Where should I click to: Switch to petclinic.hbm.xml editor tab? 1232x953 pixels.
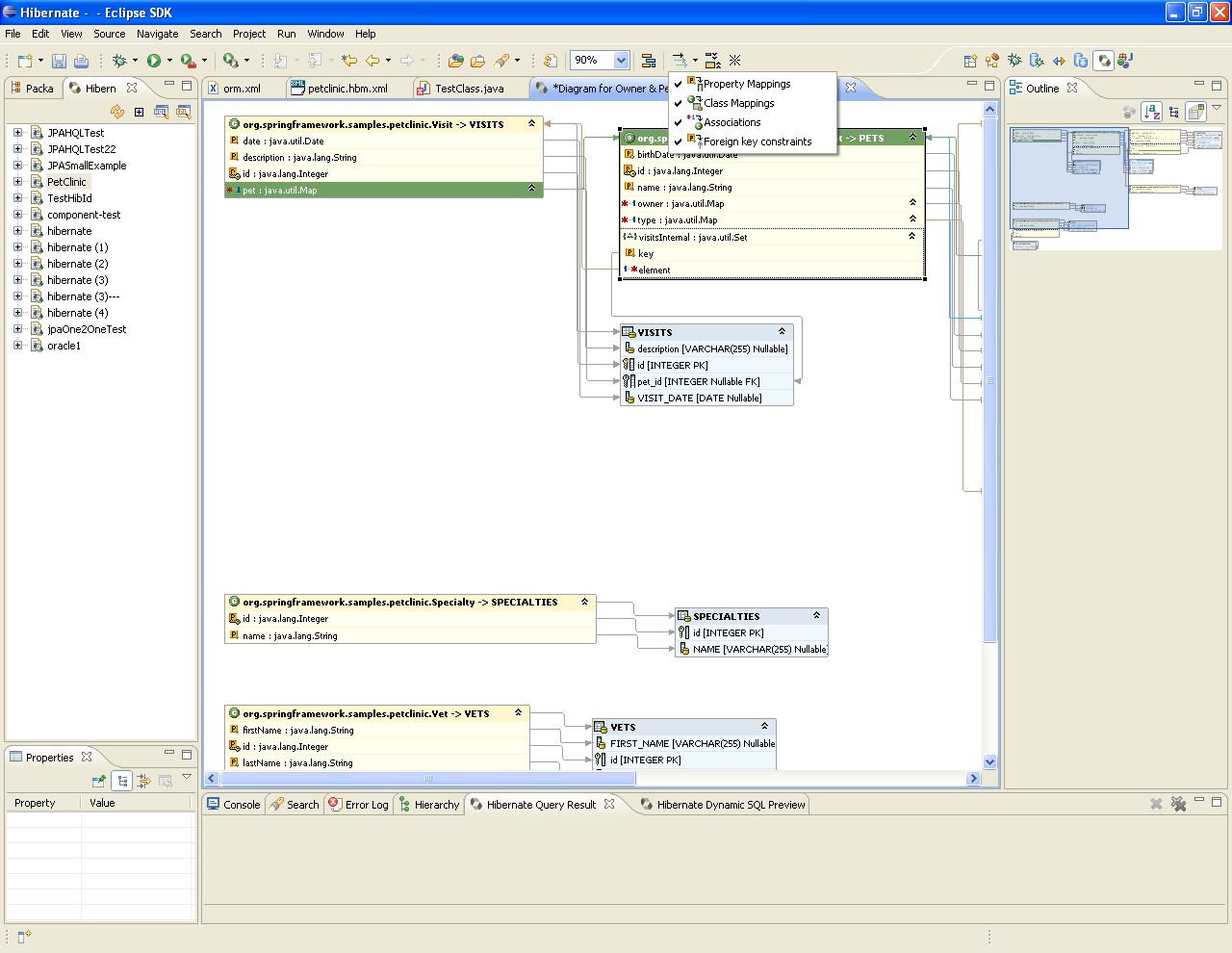pos(346,89)
